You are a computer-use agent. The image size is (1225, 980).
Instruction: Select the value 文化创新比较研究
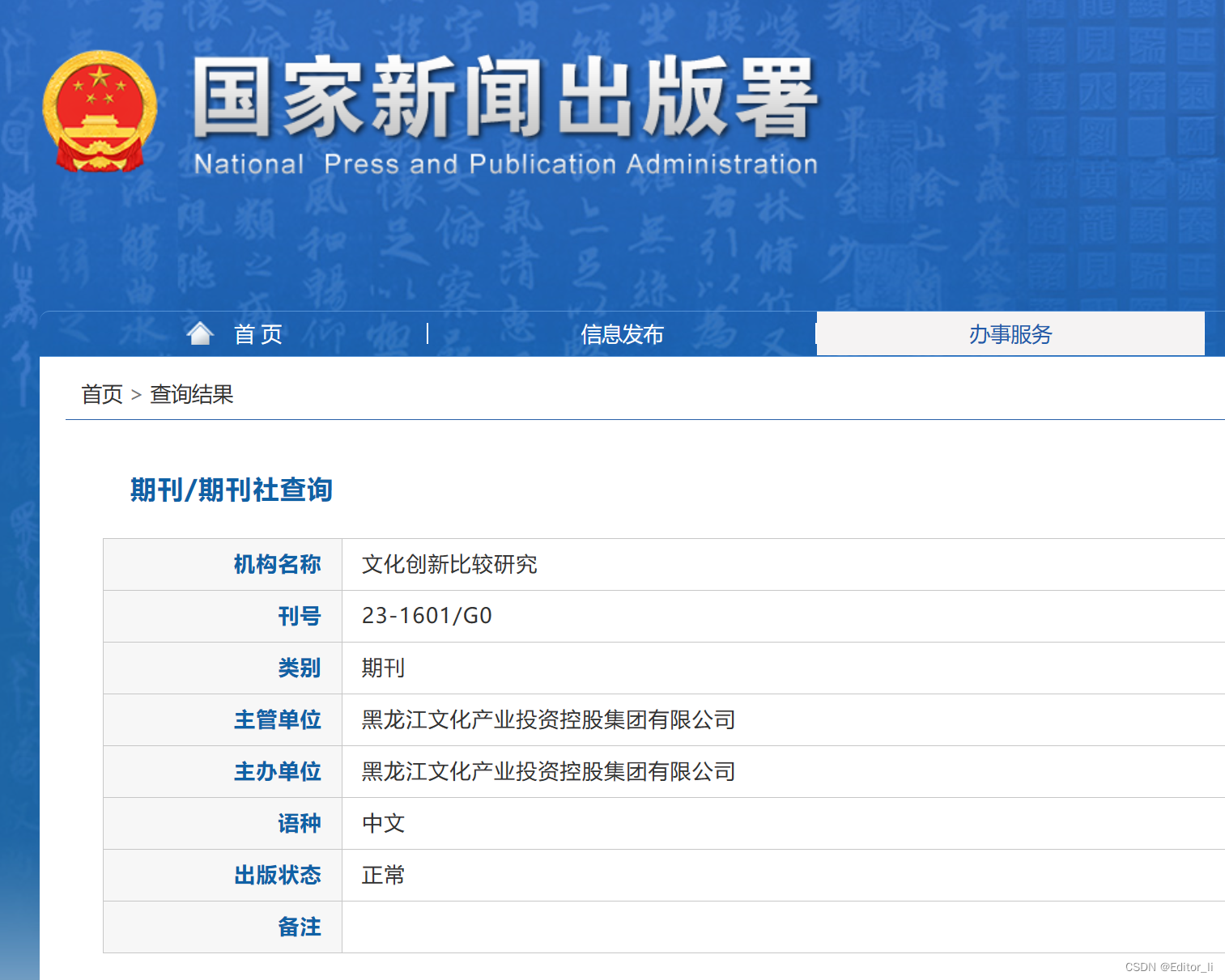(449, 564)
